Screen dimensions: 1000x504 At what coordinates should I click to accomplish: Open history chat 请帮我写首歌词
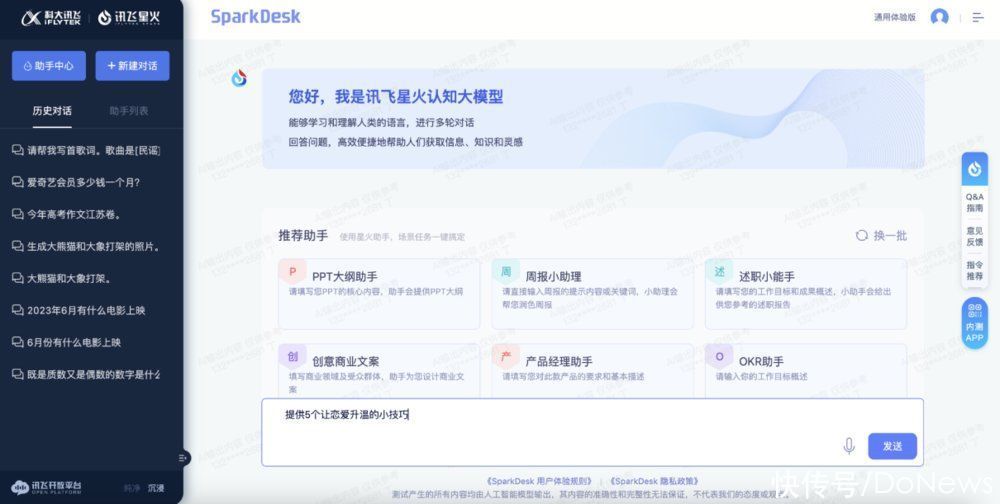pos(86,151)
